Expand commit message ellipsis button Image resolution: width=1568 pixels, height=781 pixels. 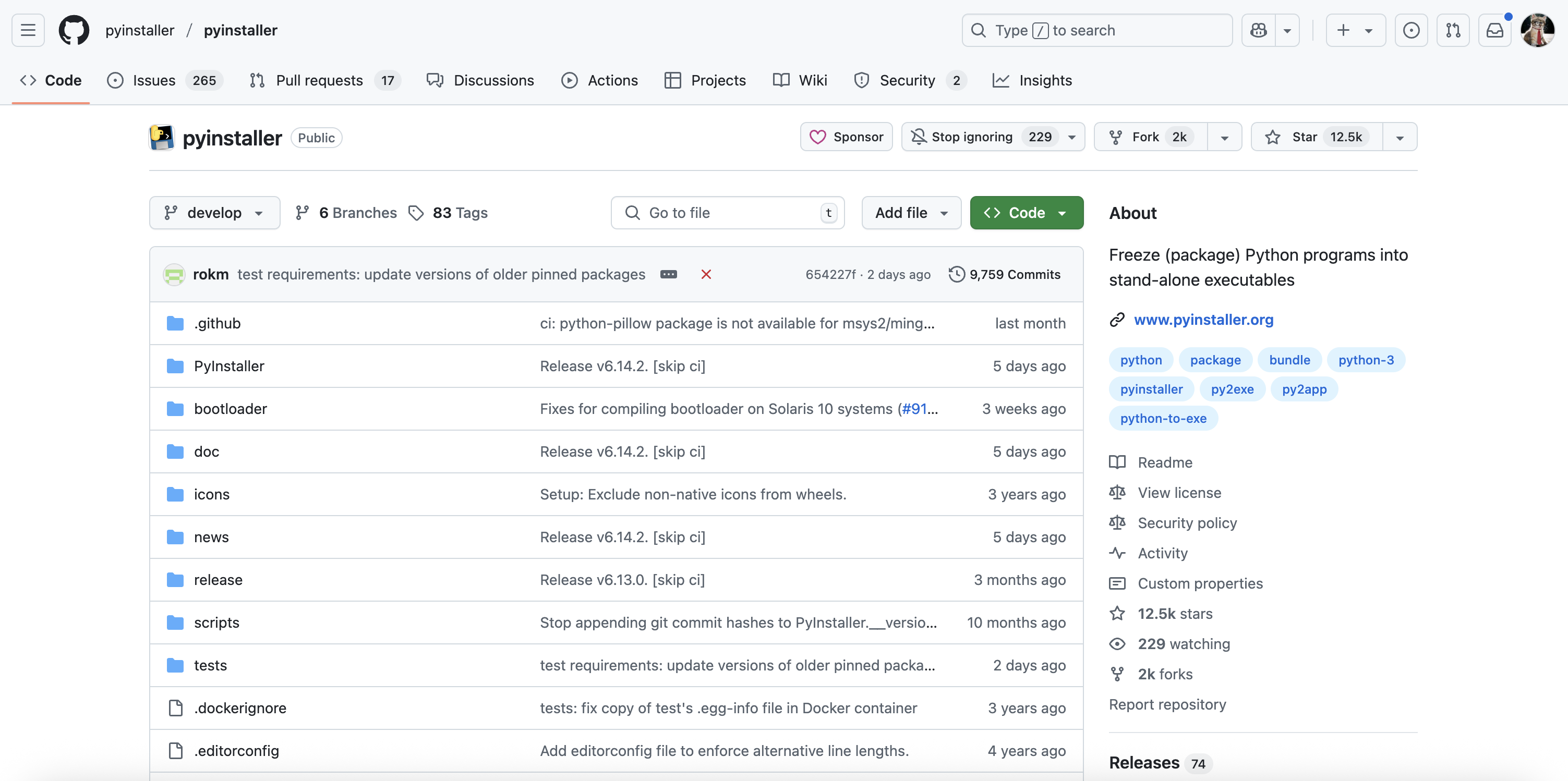click(x=668, y=274)
